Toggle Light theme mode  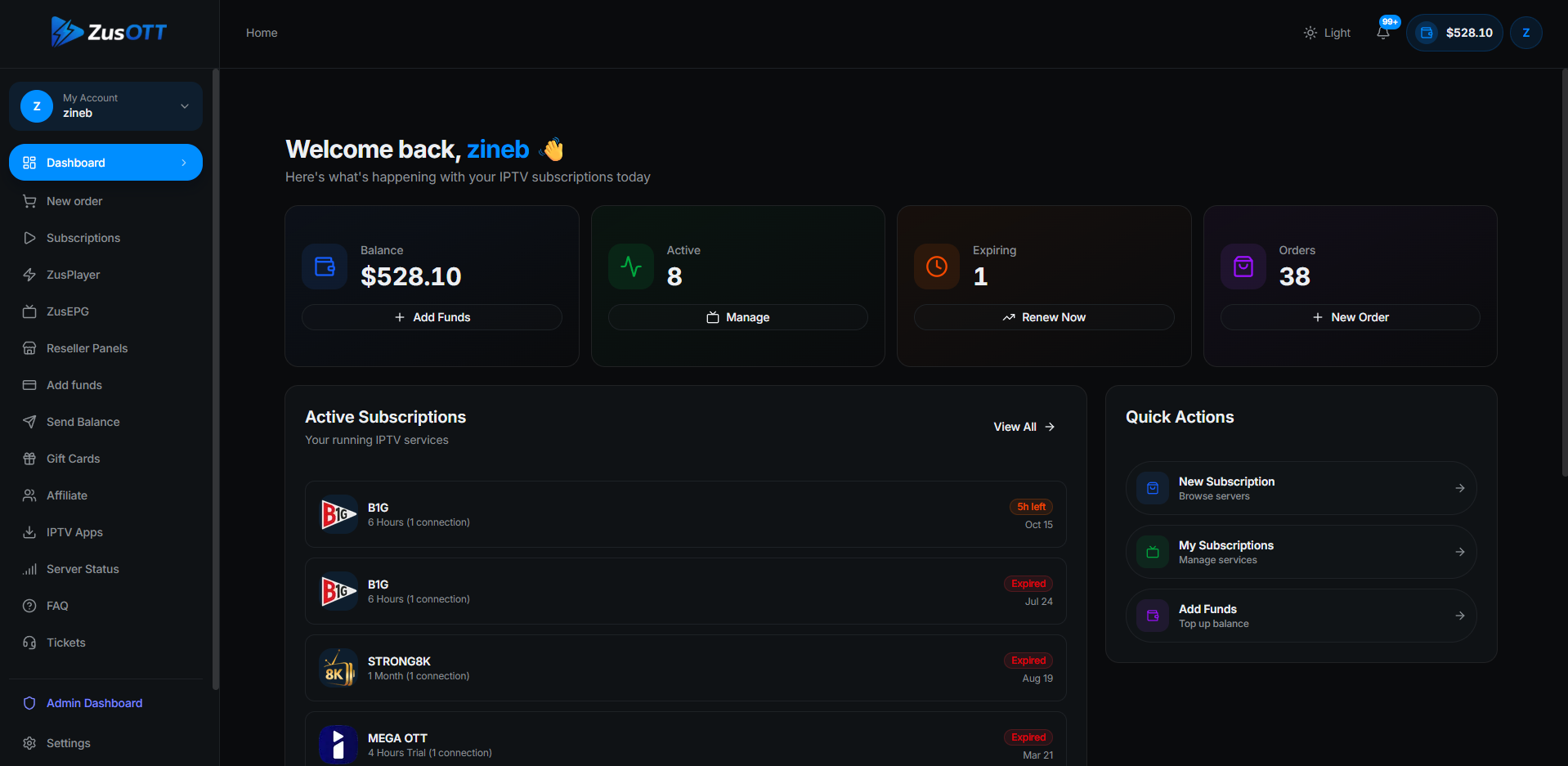point(1327,33)
